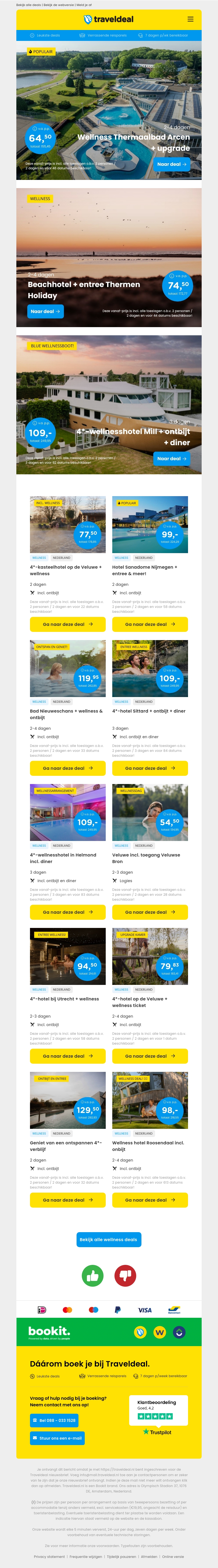Open the 'Afmelden' unsubscribe link
218x1568 pixels.
tap(149, 1557)
